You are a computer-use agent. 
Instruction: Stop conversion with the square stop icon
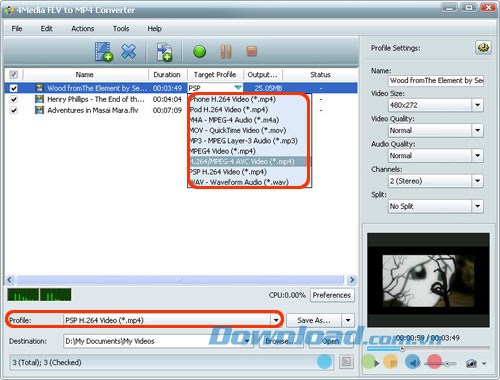pyautogui.click(x=252, y=51)
